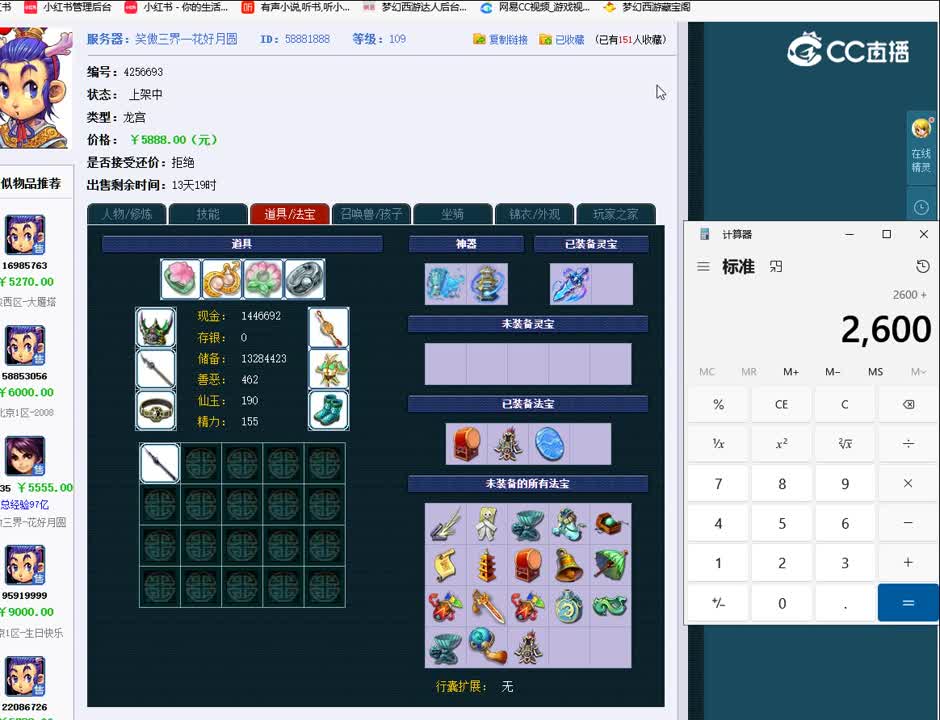Click the 总经验97亿 link
The height and width of the screenshot is (720, 940).
coord(25,505)
